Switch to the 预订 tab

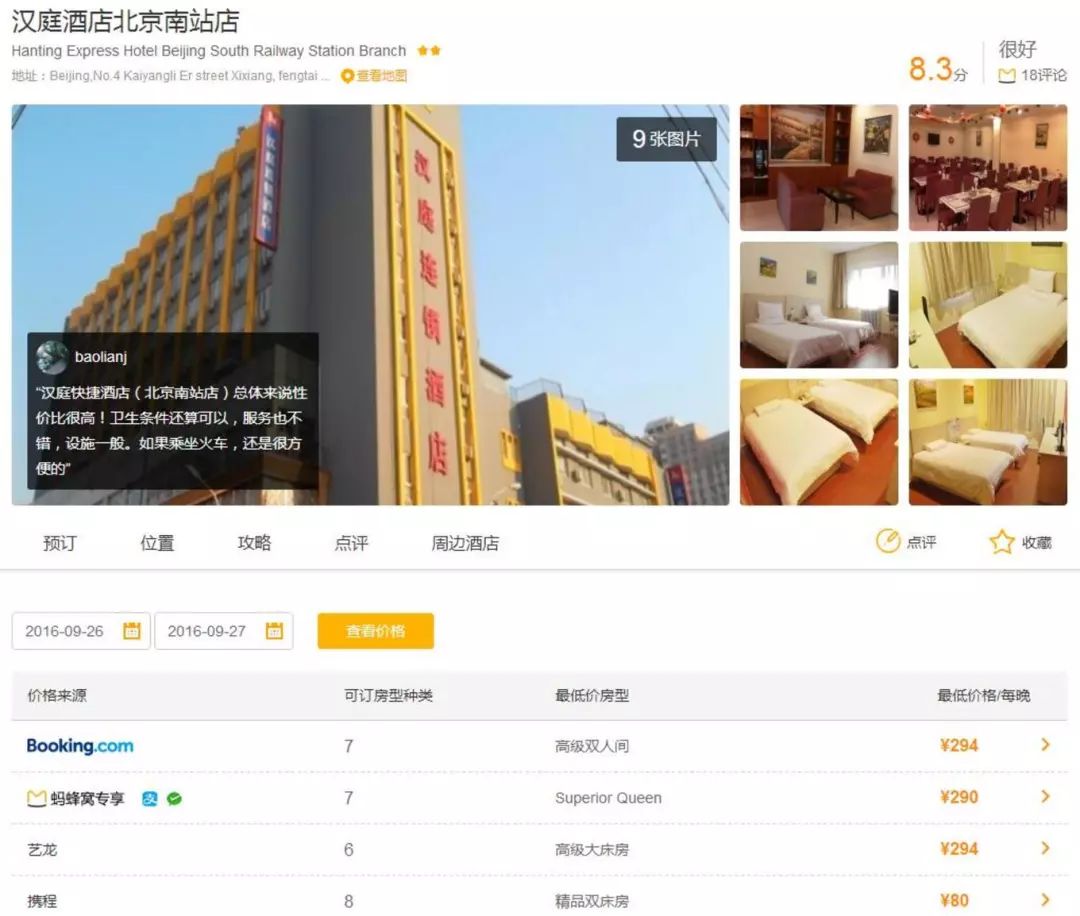(60, 543)
